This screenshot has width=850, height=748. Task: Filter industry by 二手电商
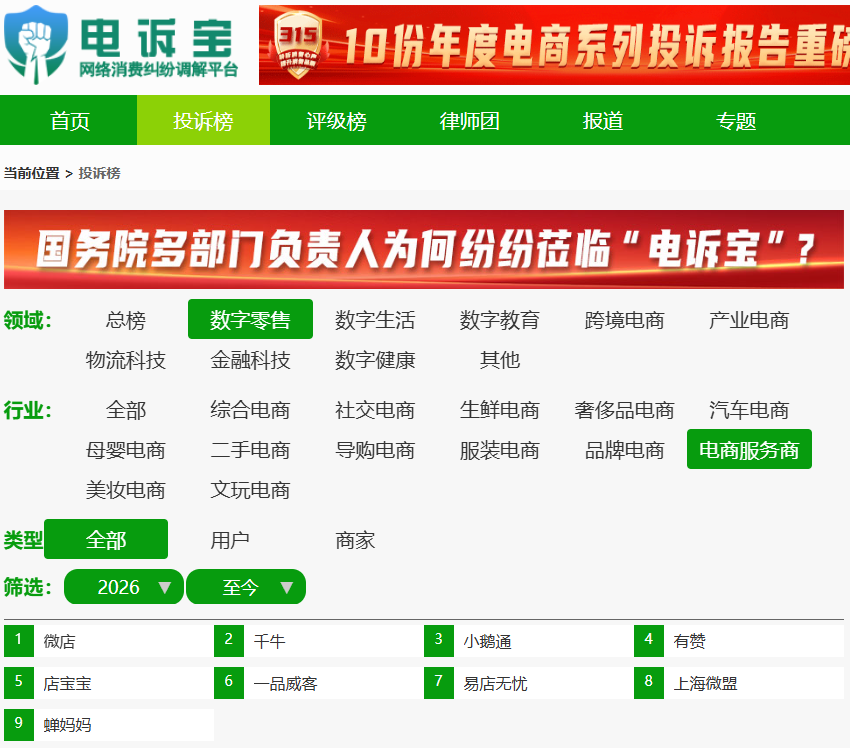pos(250,450)
